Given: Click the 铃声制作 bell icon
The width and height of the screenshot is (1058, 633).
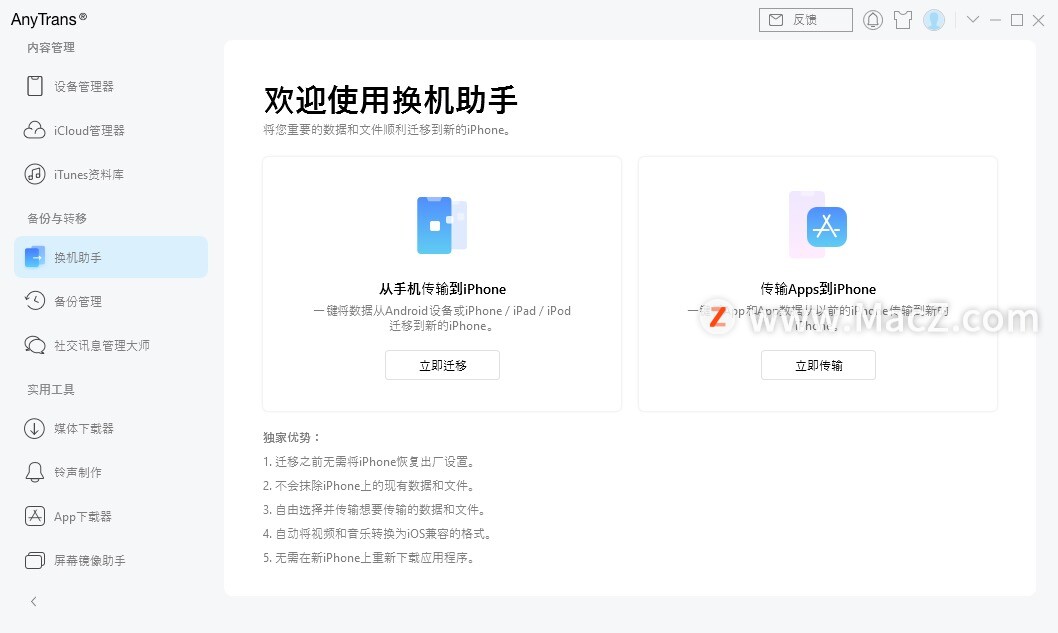Looking at the screenshot, I should click(x=34, y=472).
